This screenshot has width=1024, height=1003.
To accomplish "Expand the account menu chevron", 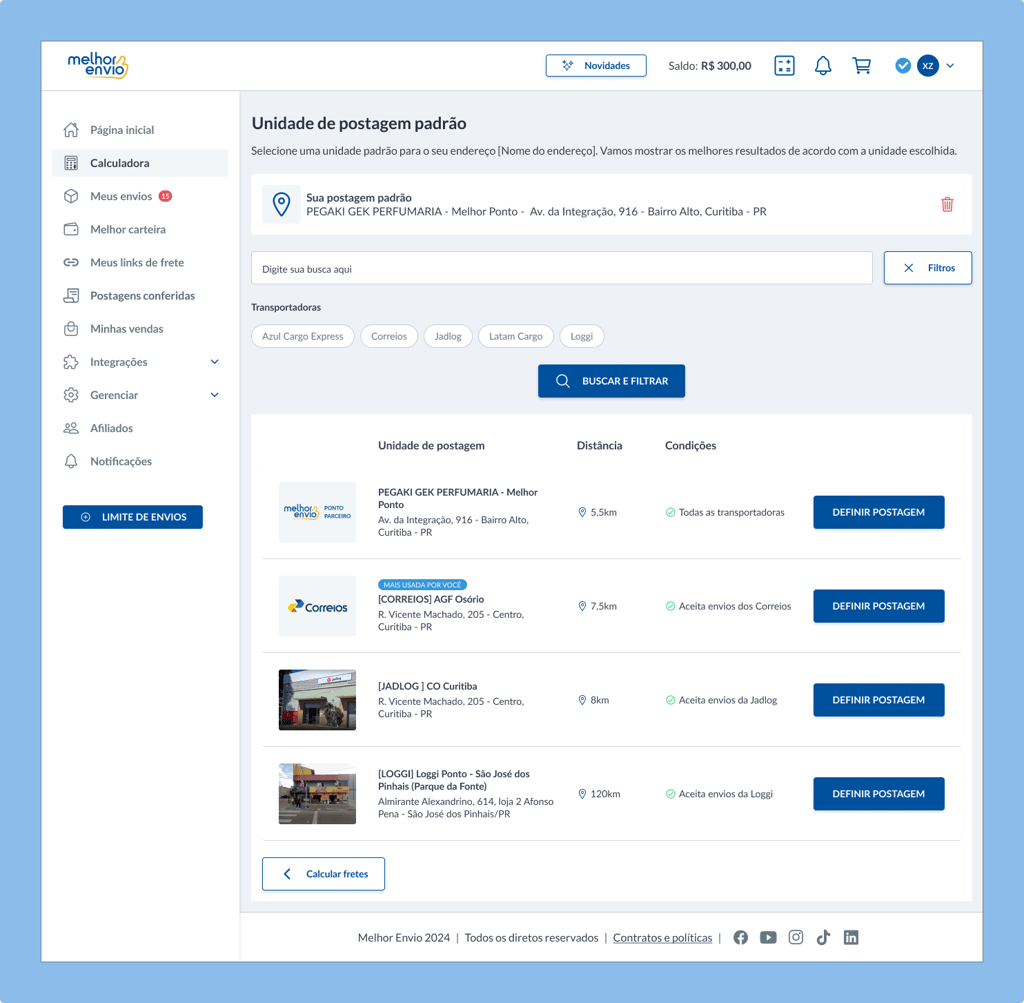I will [950, 65].
